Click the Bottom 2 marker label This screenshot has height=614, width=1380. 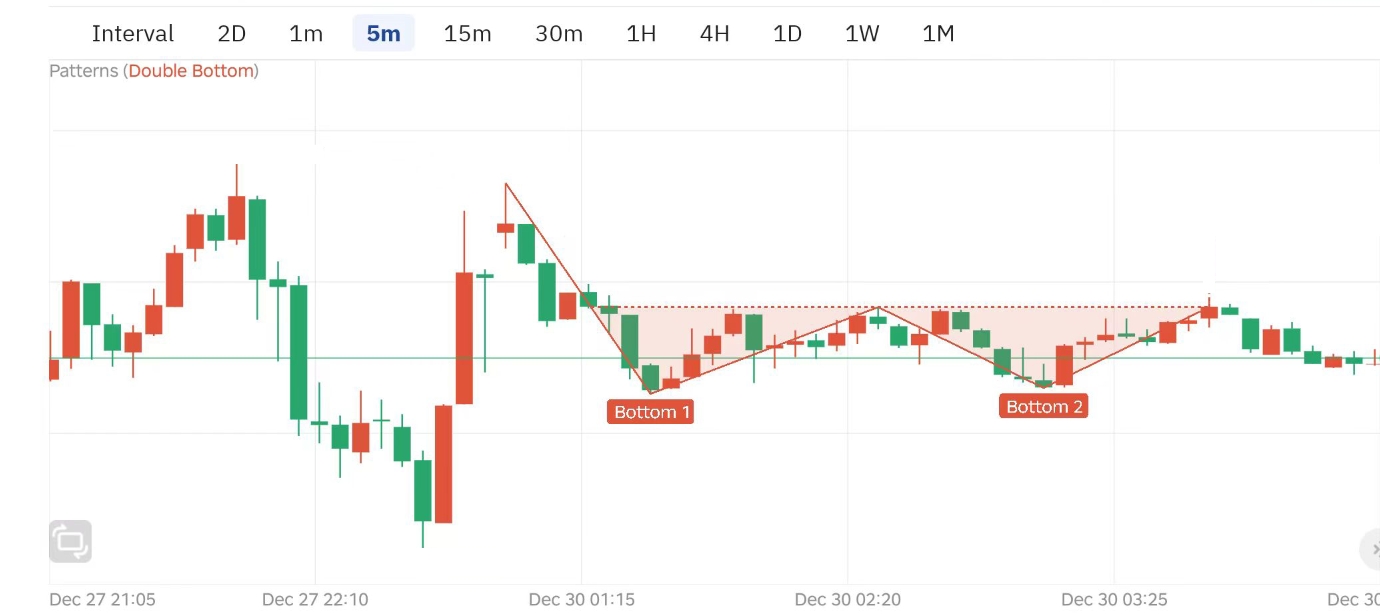1043,406
